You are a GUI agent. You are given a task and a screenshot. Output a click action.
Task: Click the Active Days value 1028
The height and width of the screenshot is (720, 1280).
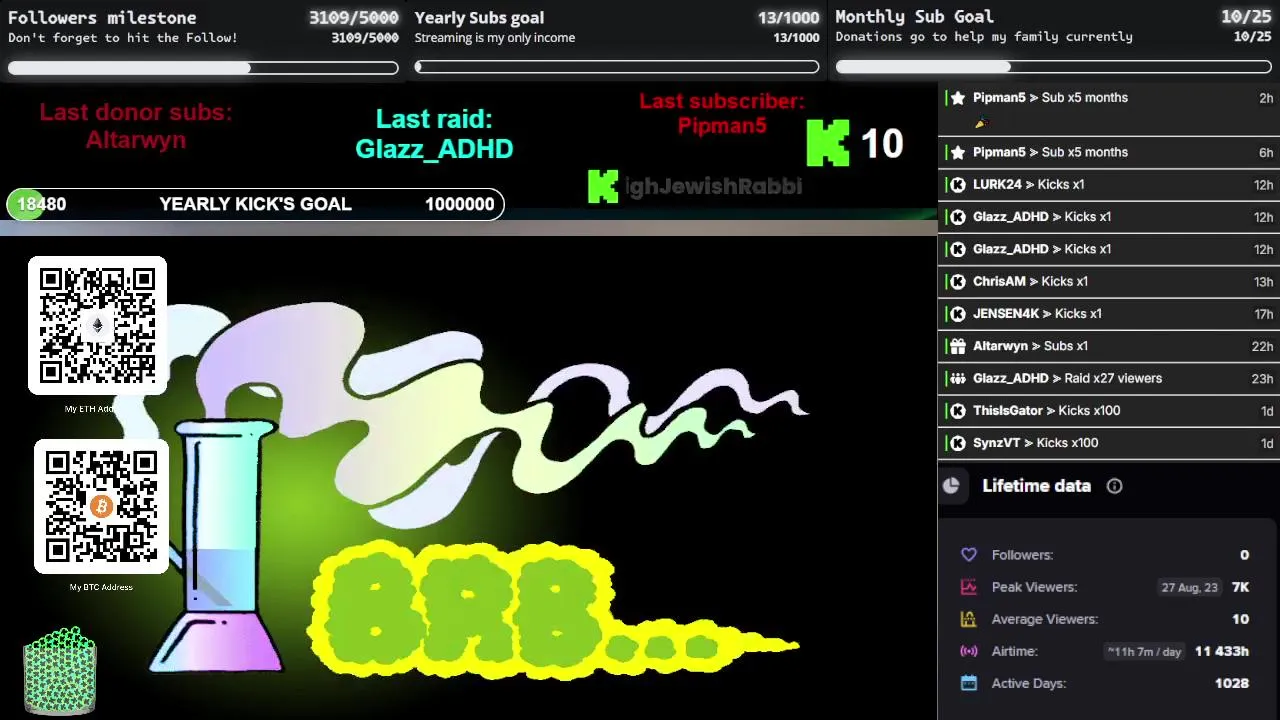point(1231,684)
